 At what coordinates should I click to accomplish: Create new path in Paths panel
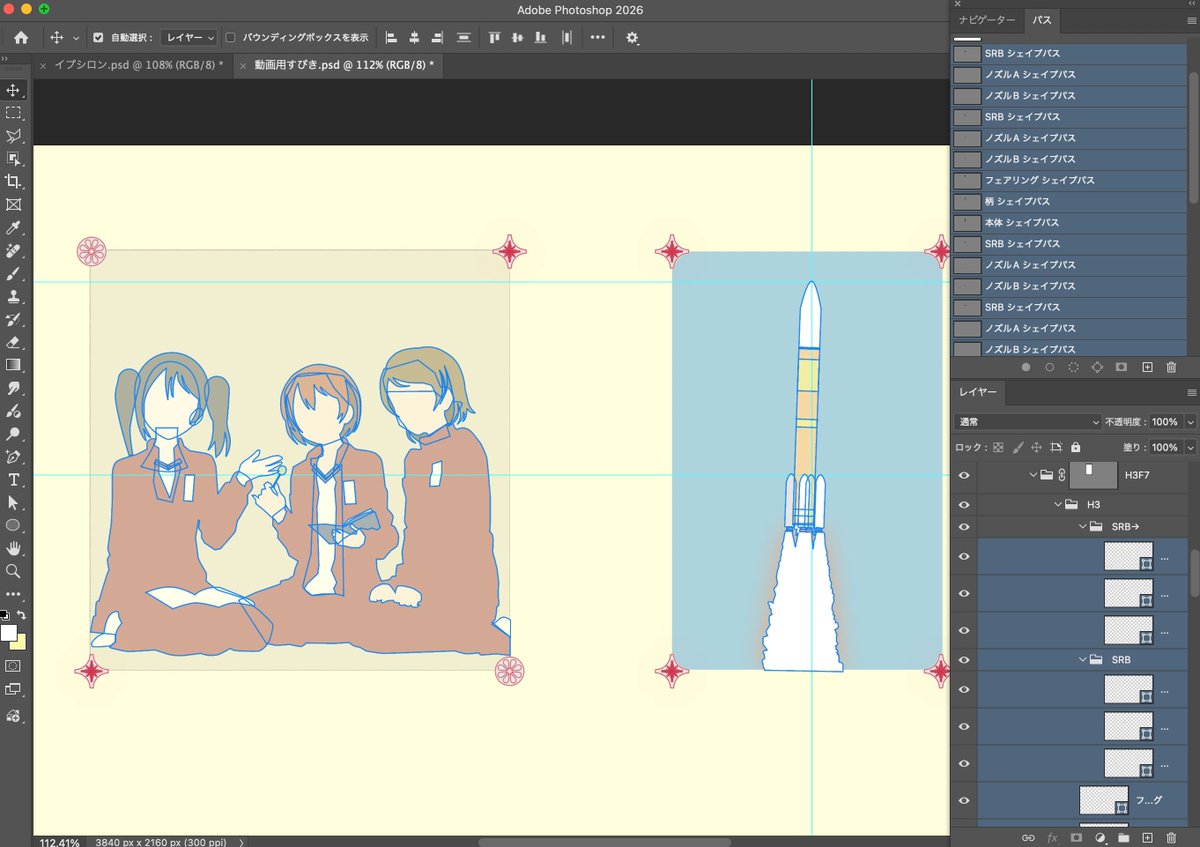point(1147,367)
